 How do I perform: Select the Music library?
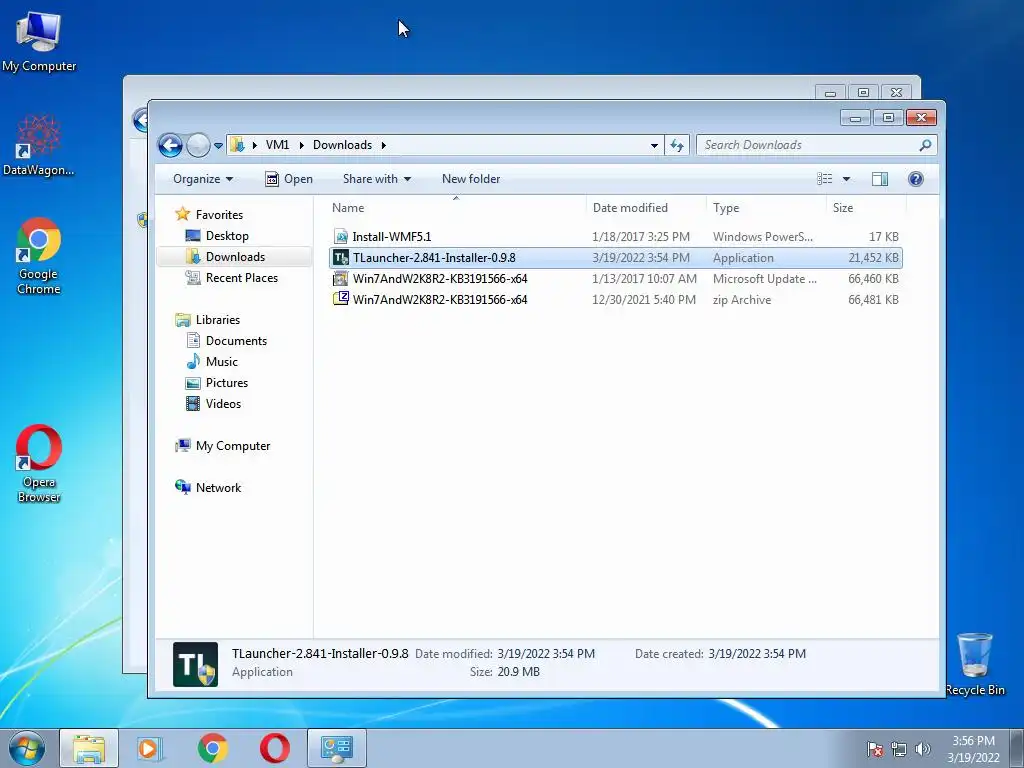(221, 361)
